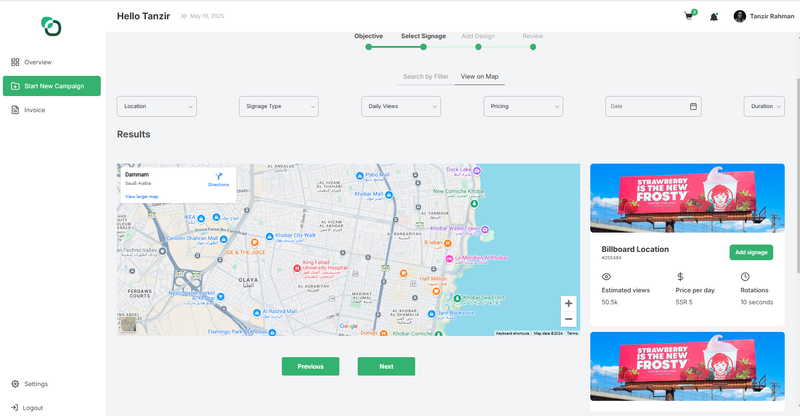Click View larger map link
The image size is (800, 416).
[x=141, y=197]
